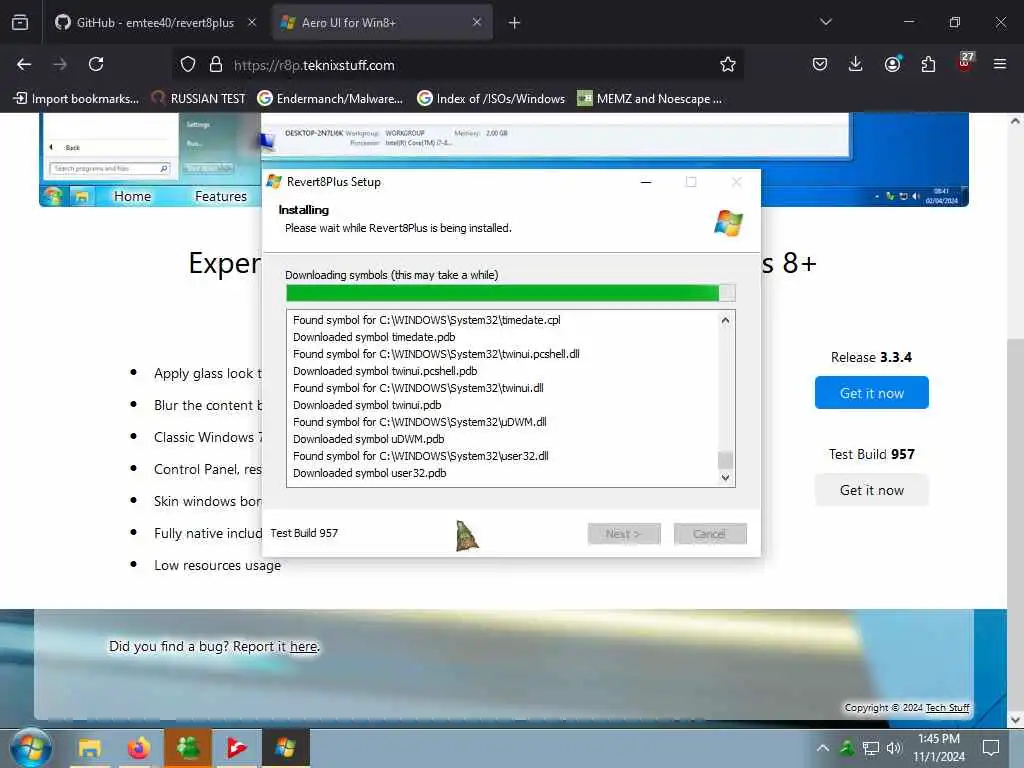Open Index of /ISOs/Windows bookmark
Viewport: 1024px width, 768px height.
pyautogui.click(x=491, y=99)
